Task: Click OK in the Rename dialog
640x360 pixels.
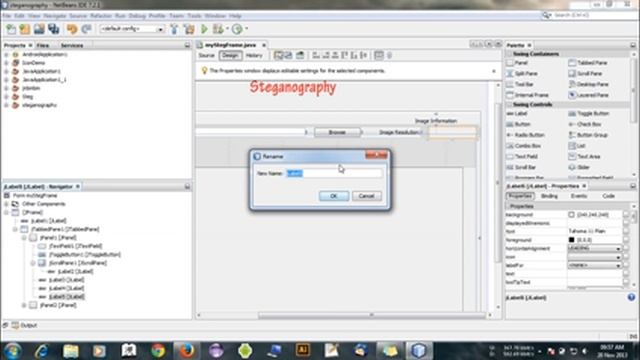Action: point(334,196)
